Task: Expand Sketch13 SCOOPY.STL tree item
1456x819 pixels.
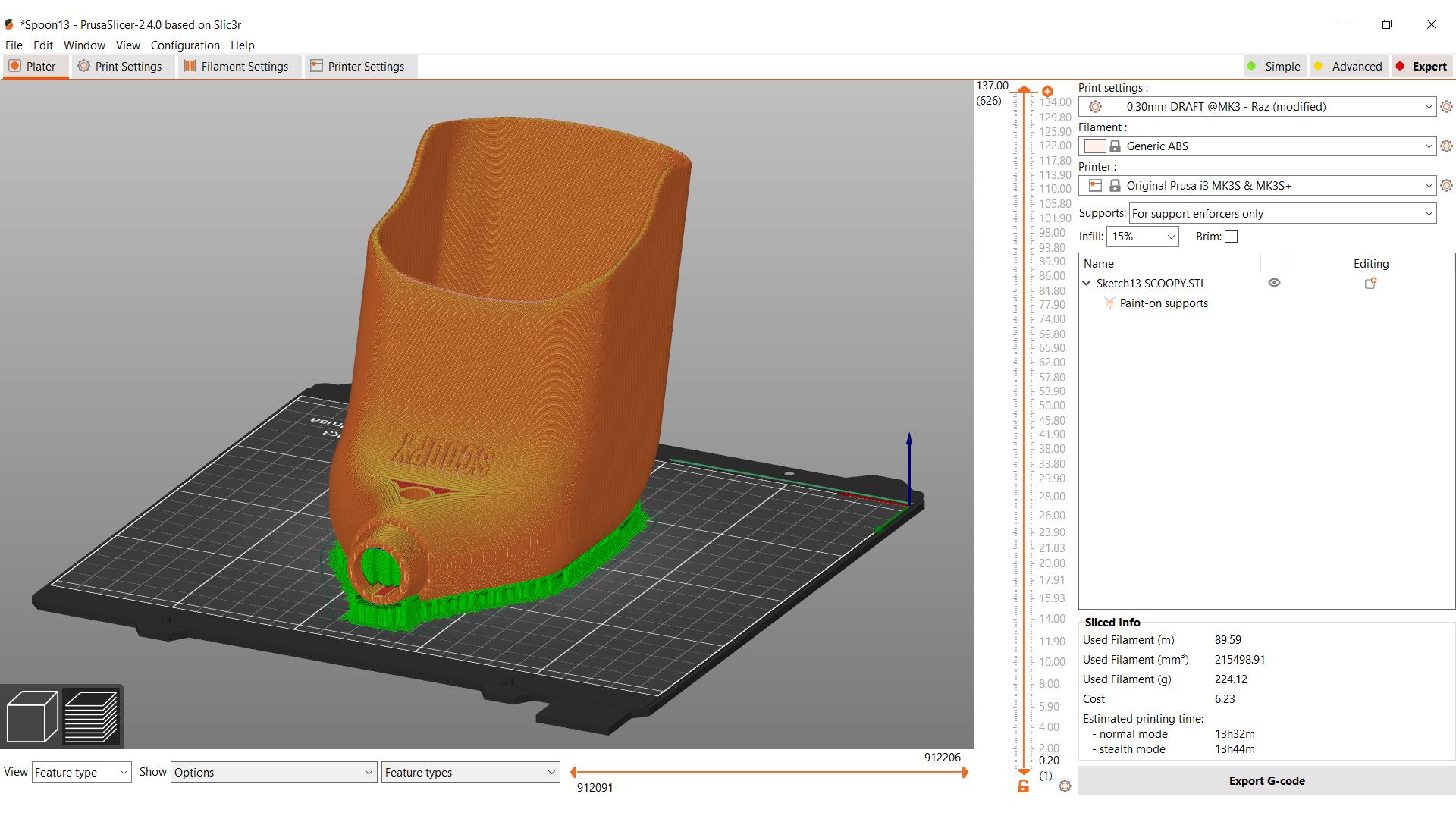Action: point(1088,283)
